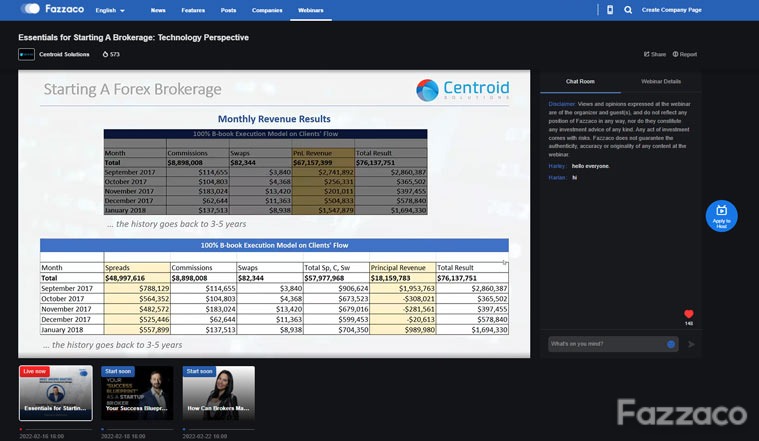The height and width of the screenshot is (441, 759).
Task: Click the $67,157,399 Pnl Revenue total cell
Action: click(323, 163)
